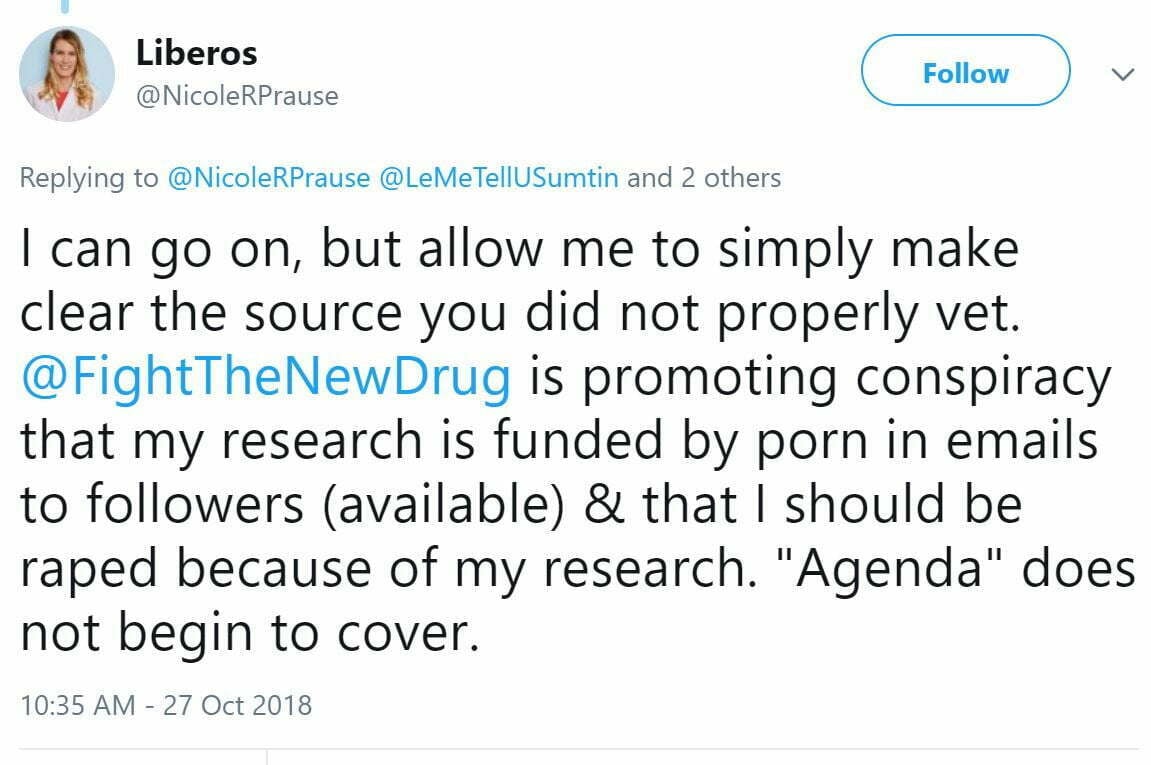
Task: Click the "Replying to" label text
Action: coord(88,178)
